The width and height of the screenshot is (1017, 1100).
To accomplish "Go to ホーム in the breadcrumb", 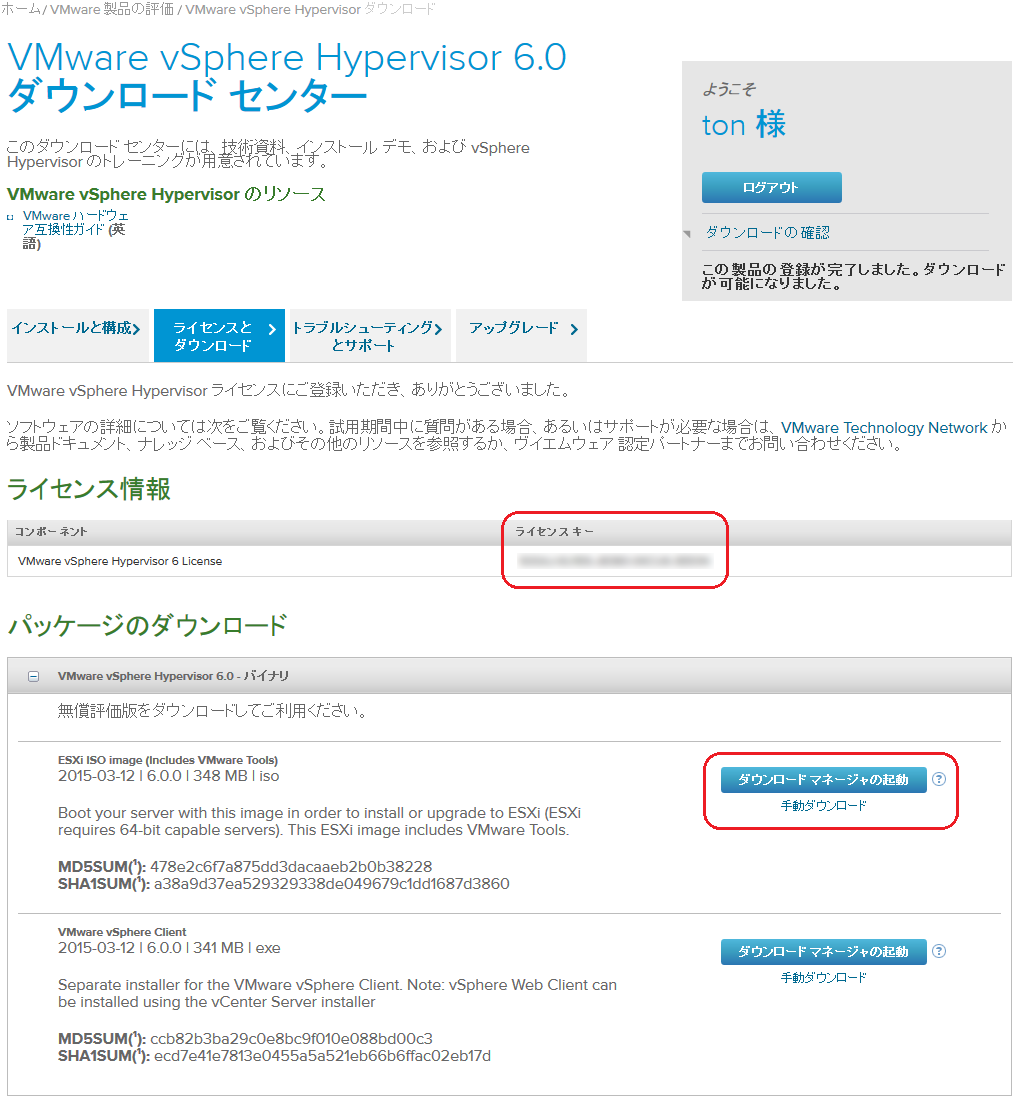I will (x=20, y=9).
